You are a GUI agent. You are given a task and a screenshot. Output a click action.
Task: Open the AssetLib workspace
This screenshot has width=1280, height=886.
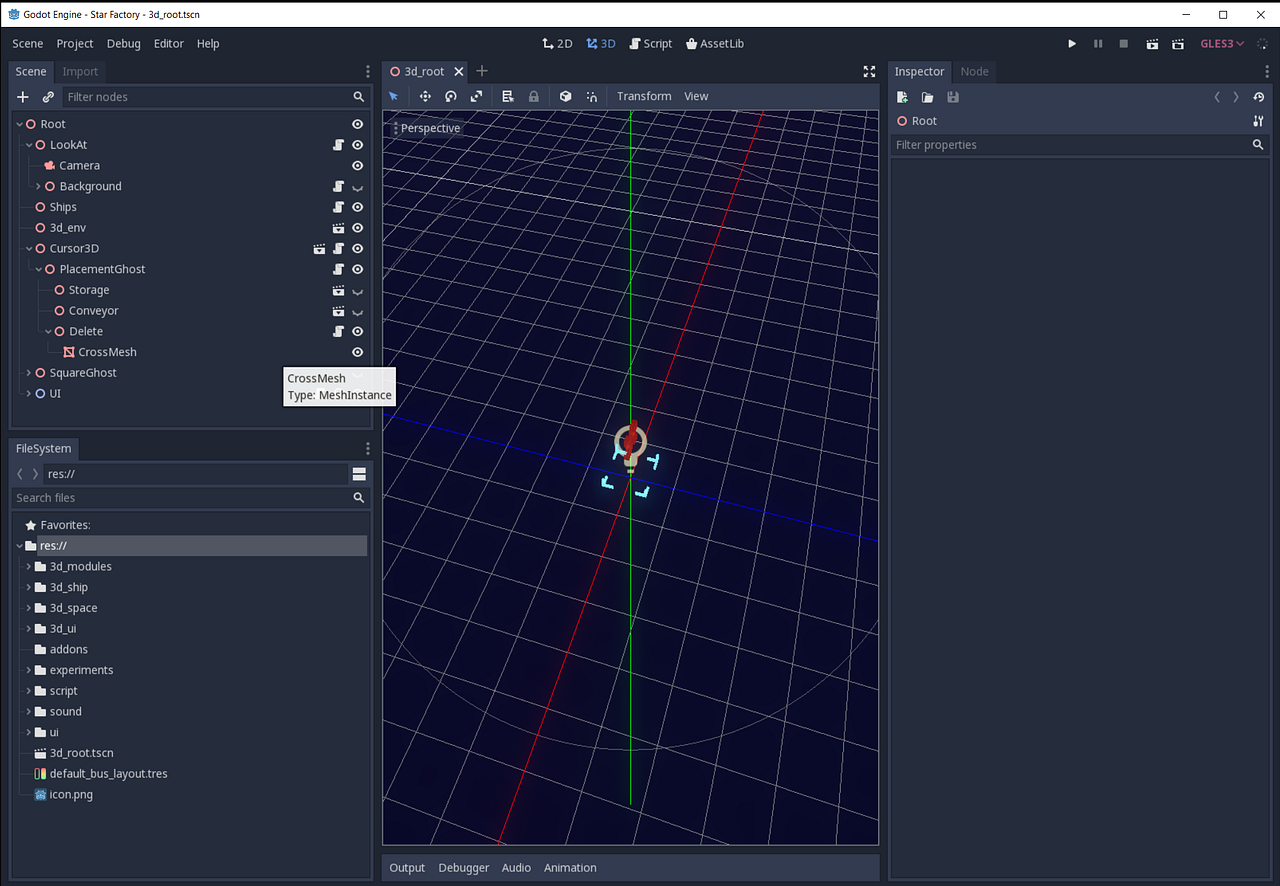pyautogui.click(x=715, y=44)
